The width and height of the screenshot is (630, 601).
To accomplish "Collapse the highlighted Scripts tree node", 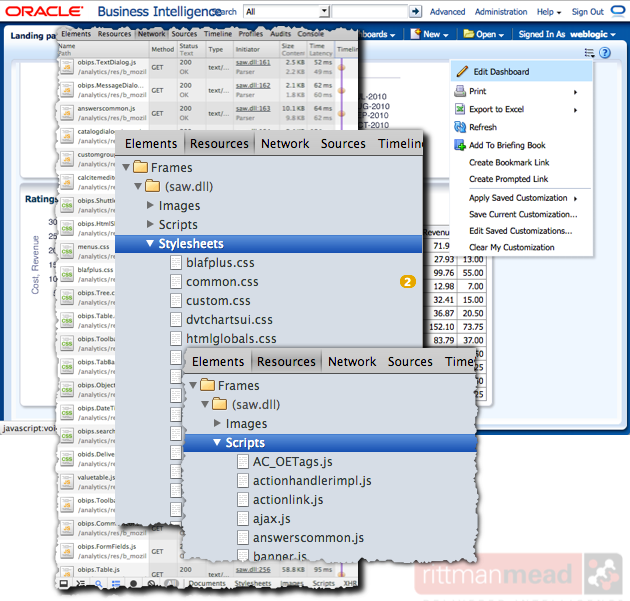I will [217, 442].
